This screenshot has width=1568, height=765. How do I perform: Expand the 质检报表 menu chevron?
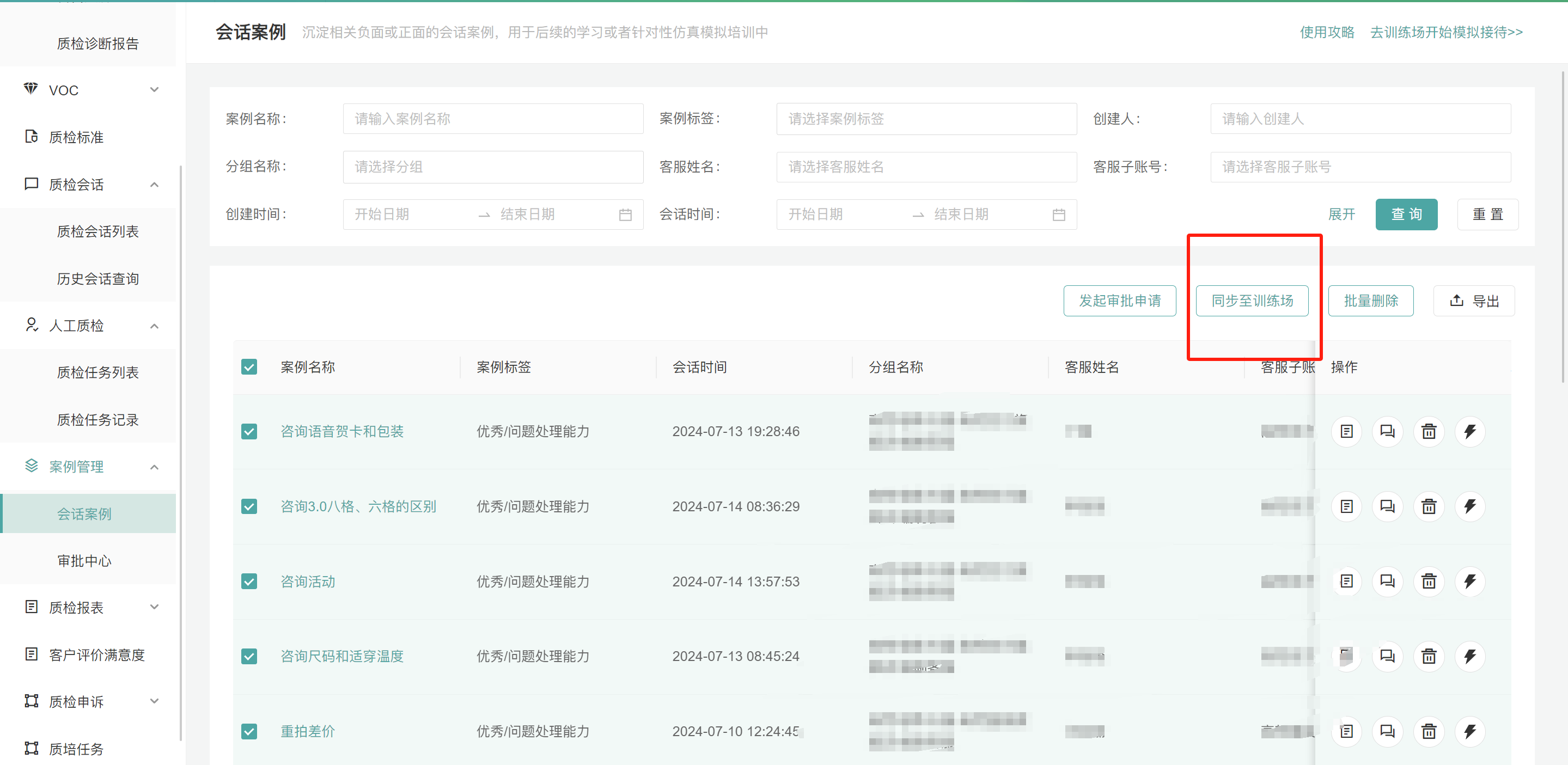(x=155, y=607)
